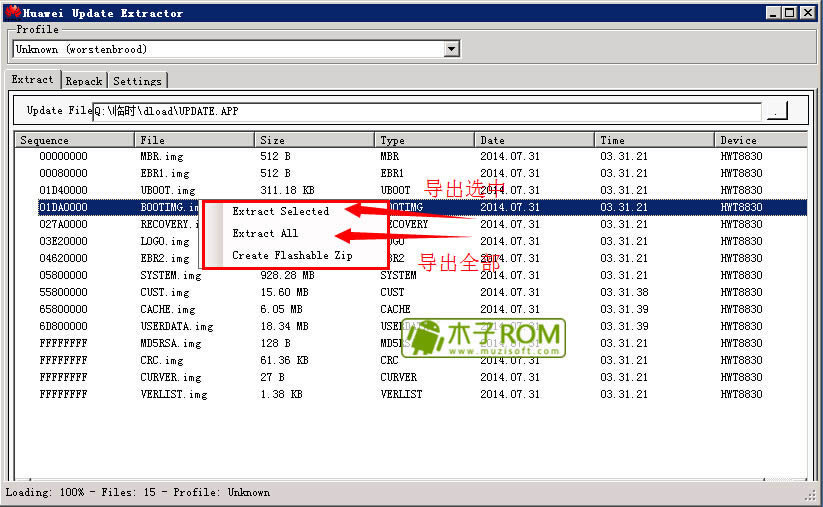Image resolution: width=823 pixels, height=507 pixels.
Task: Sort by the Sequence column header
Action: 74,140
